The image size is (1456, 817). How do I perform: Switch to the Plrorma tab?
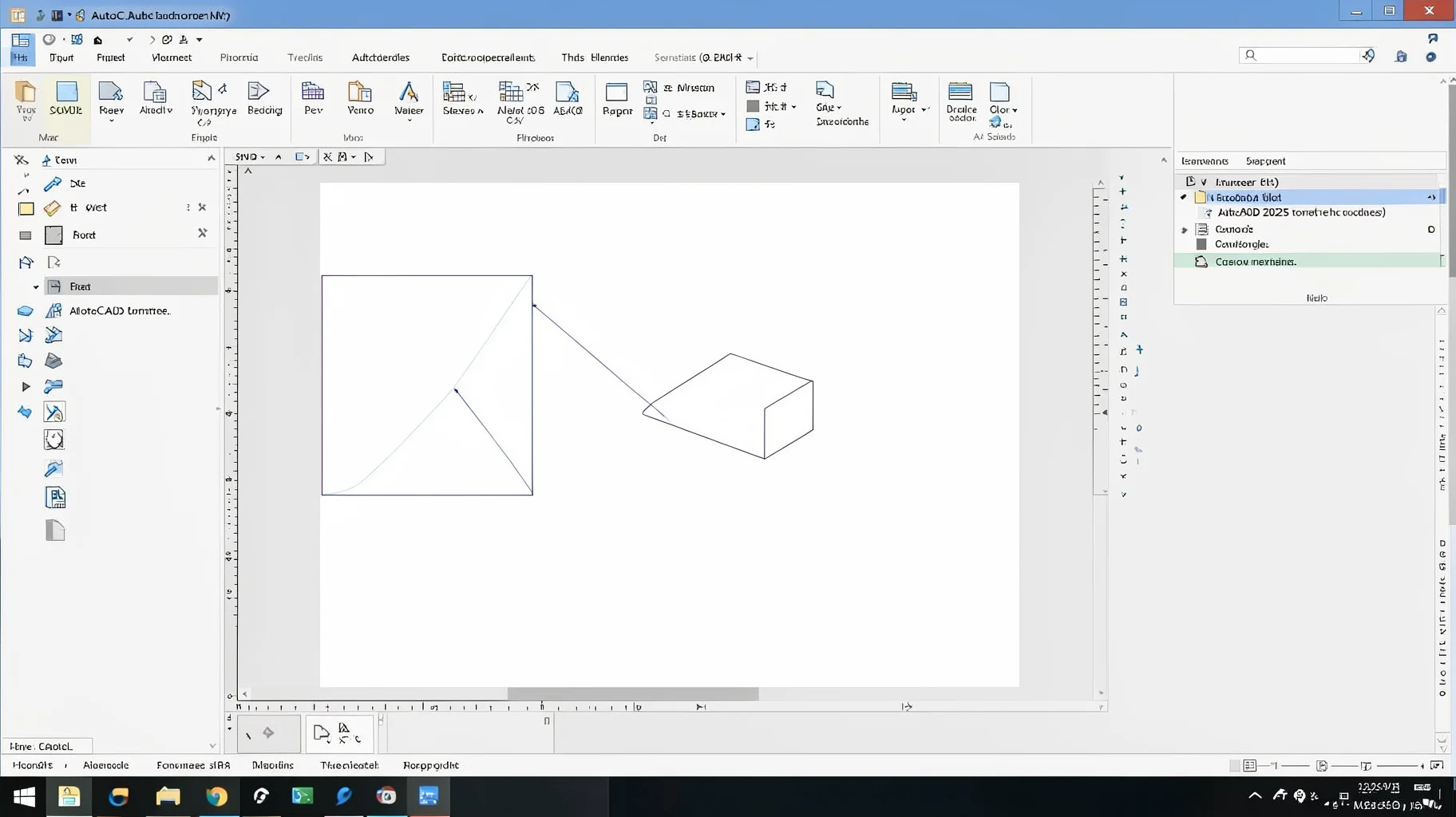[239, 57]
